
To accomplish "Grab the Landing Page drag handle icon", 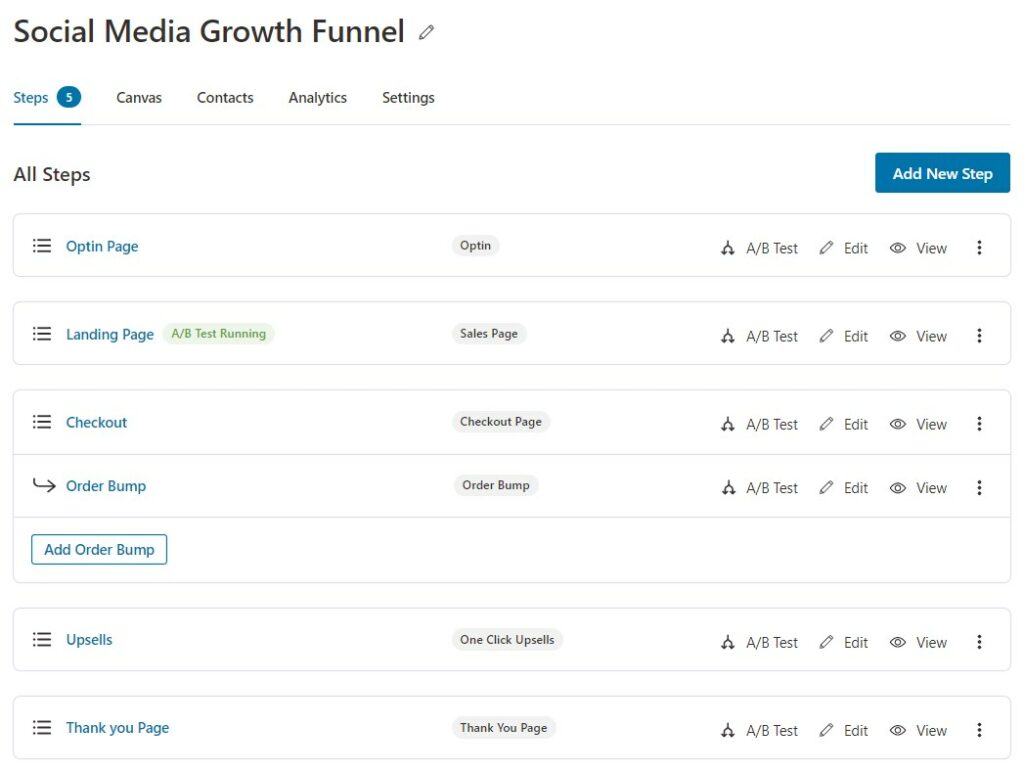I will 42,334.
